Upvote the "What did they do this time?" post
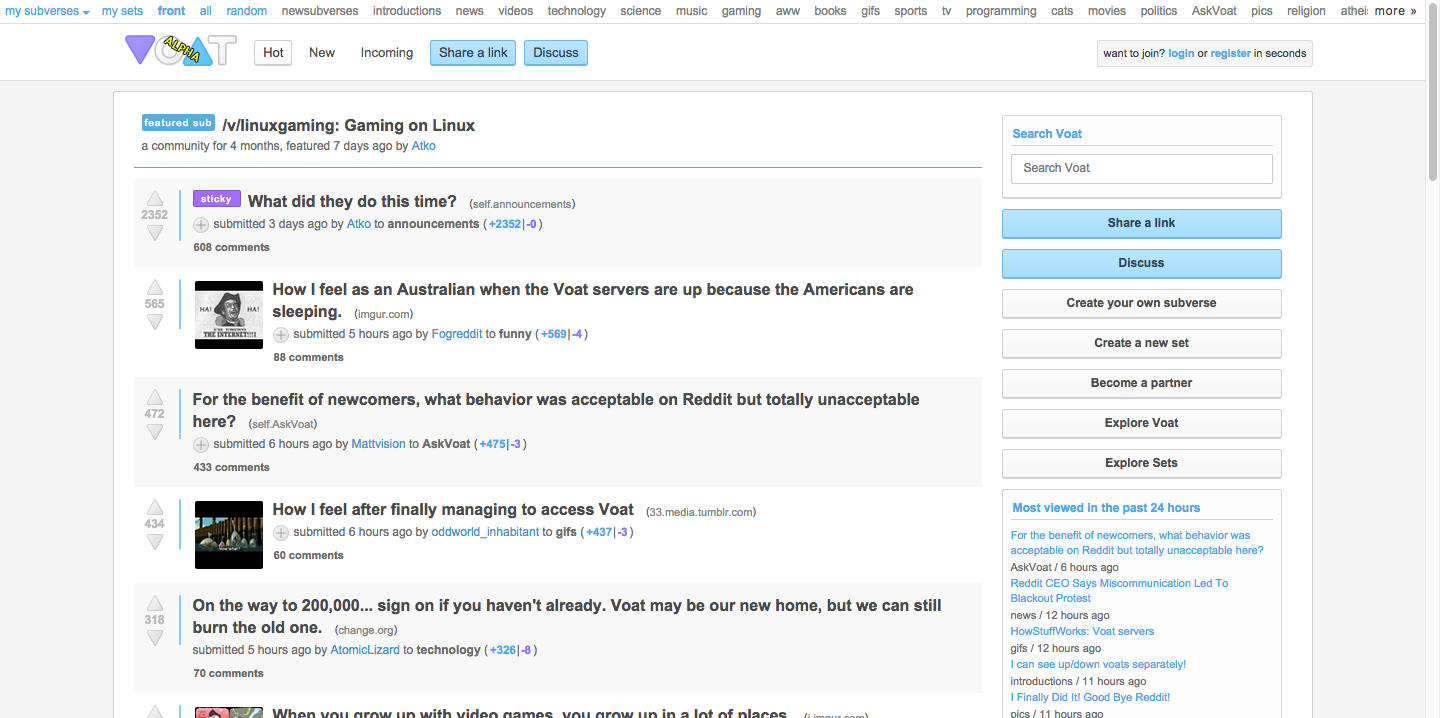The width and height of the screenshot is (1440, 718). pyautogui.click(x=155, y=198)
